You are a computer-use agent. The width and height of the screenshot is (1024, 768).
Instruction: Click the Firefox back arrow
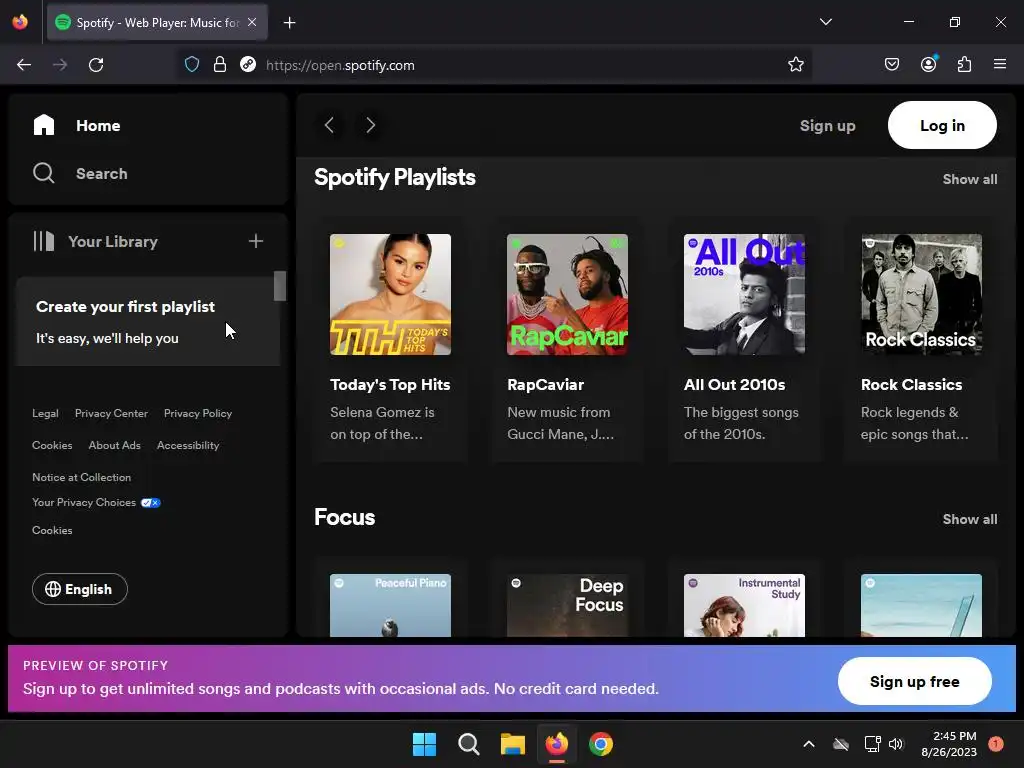[x=24, y=65]
